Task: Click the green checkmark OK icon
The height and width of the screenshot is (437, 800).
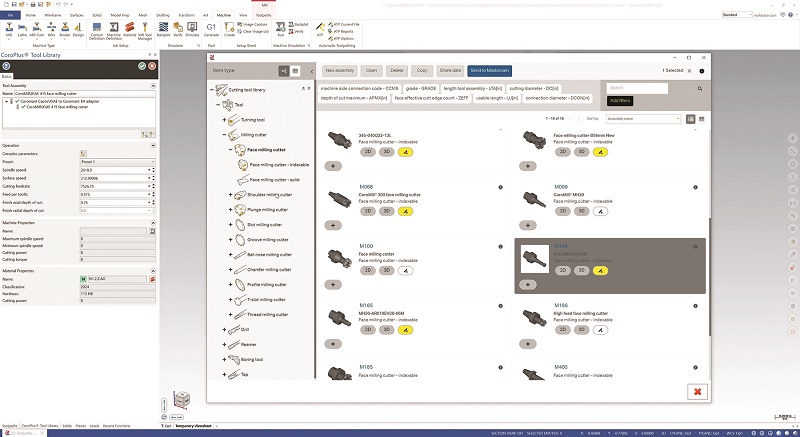Action: point(141,65)
